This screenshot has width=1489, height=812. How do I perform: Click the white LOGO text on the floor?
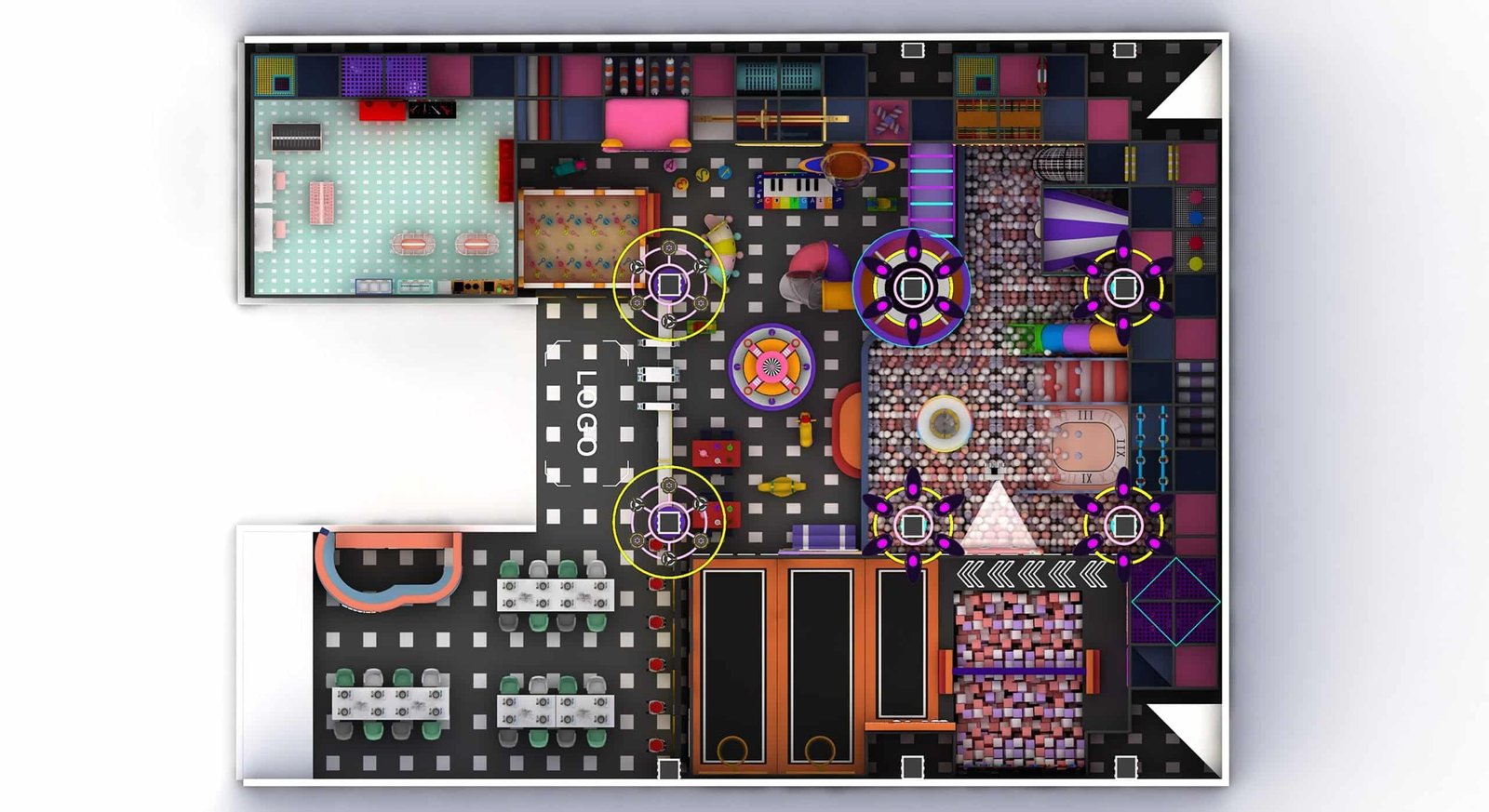pos(586,413)
